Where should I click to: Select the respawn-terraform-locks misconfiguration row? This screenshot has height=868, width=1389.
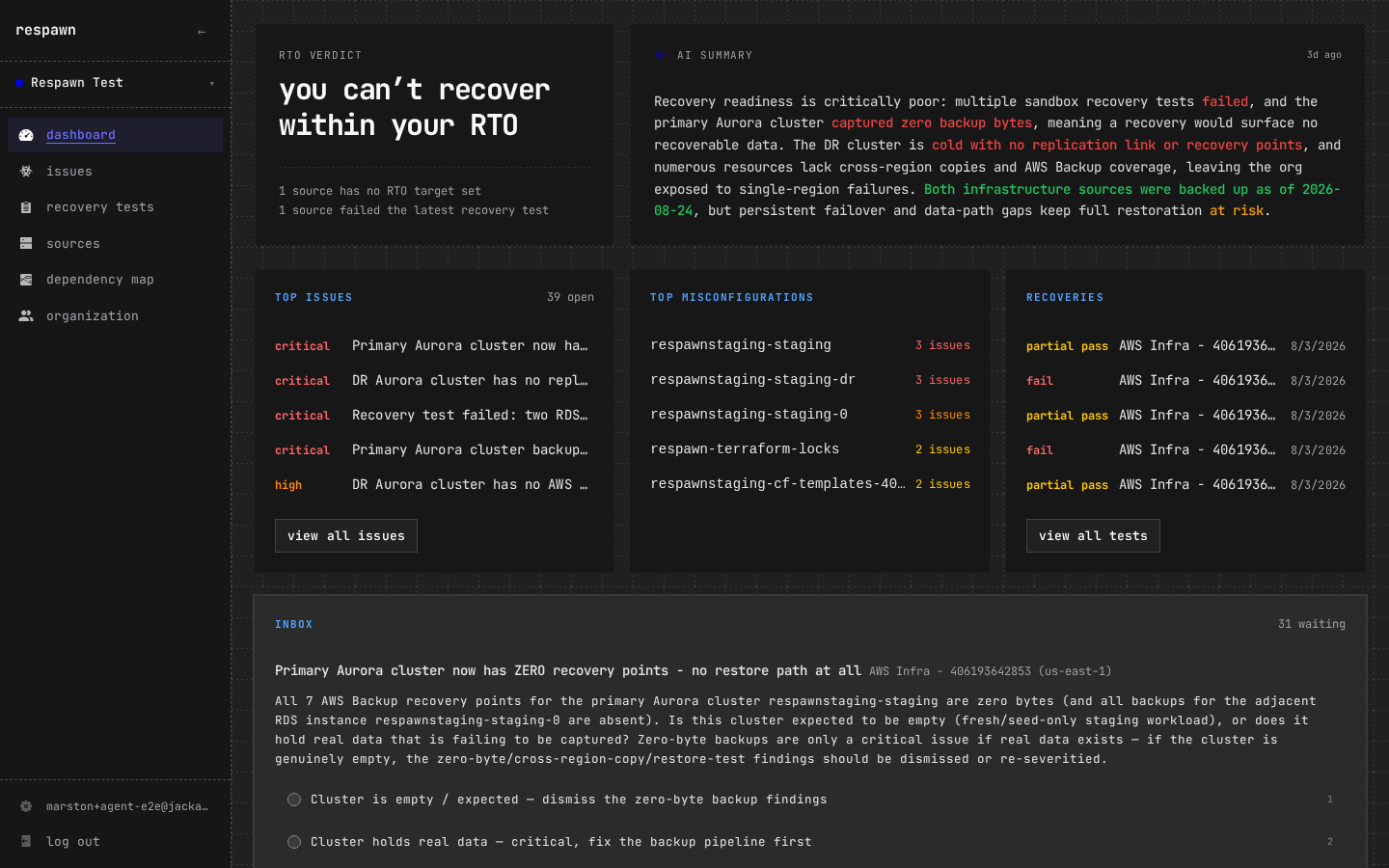(x=810, y=449)
